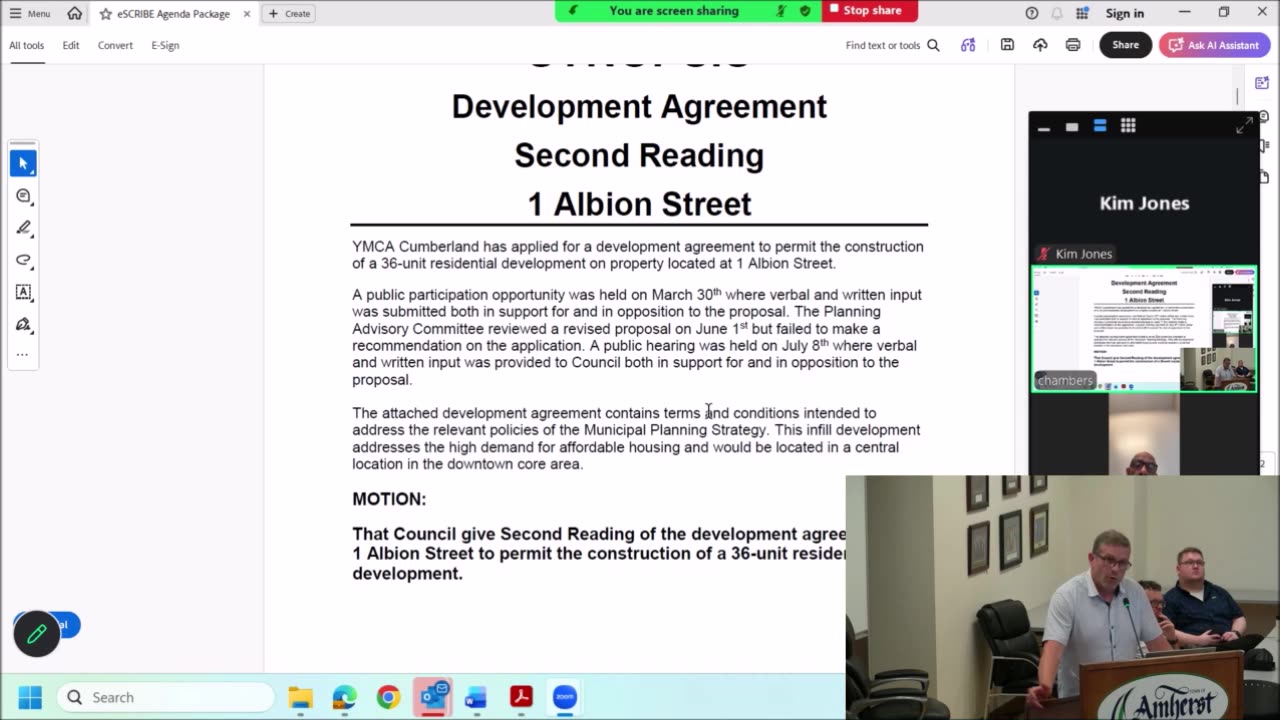Viewport: 1280px width, 720px height.
Task: Select the freehand draw loop tool
Action: tap(23, 260)
